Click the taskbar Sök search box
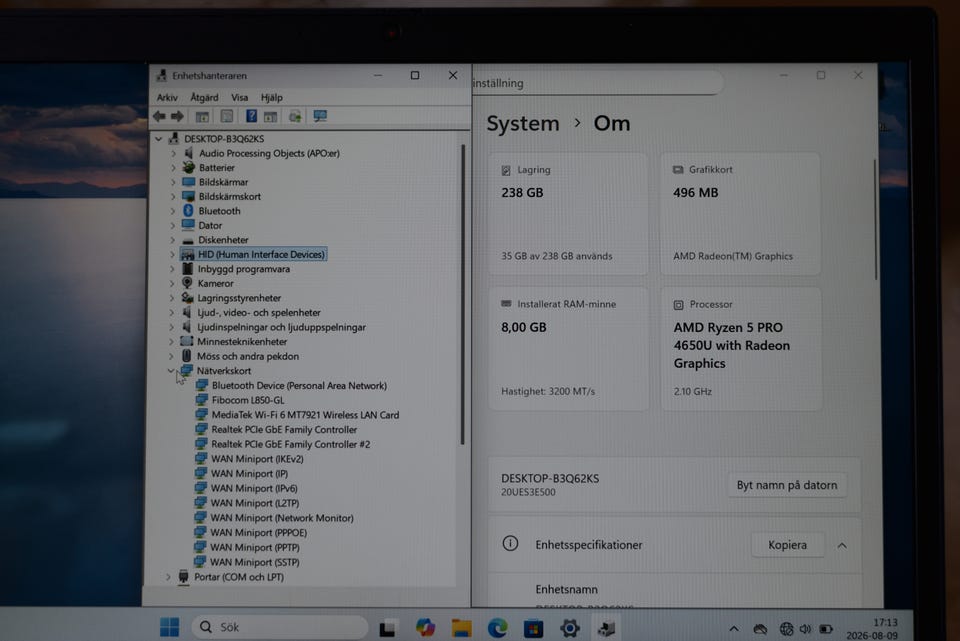The image size is (960, 641). (x=280, y=627)
